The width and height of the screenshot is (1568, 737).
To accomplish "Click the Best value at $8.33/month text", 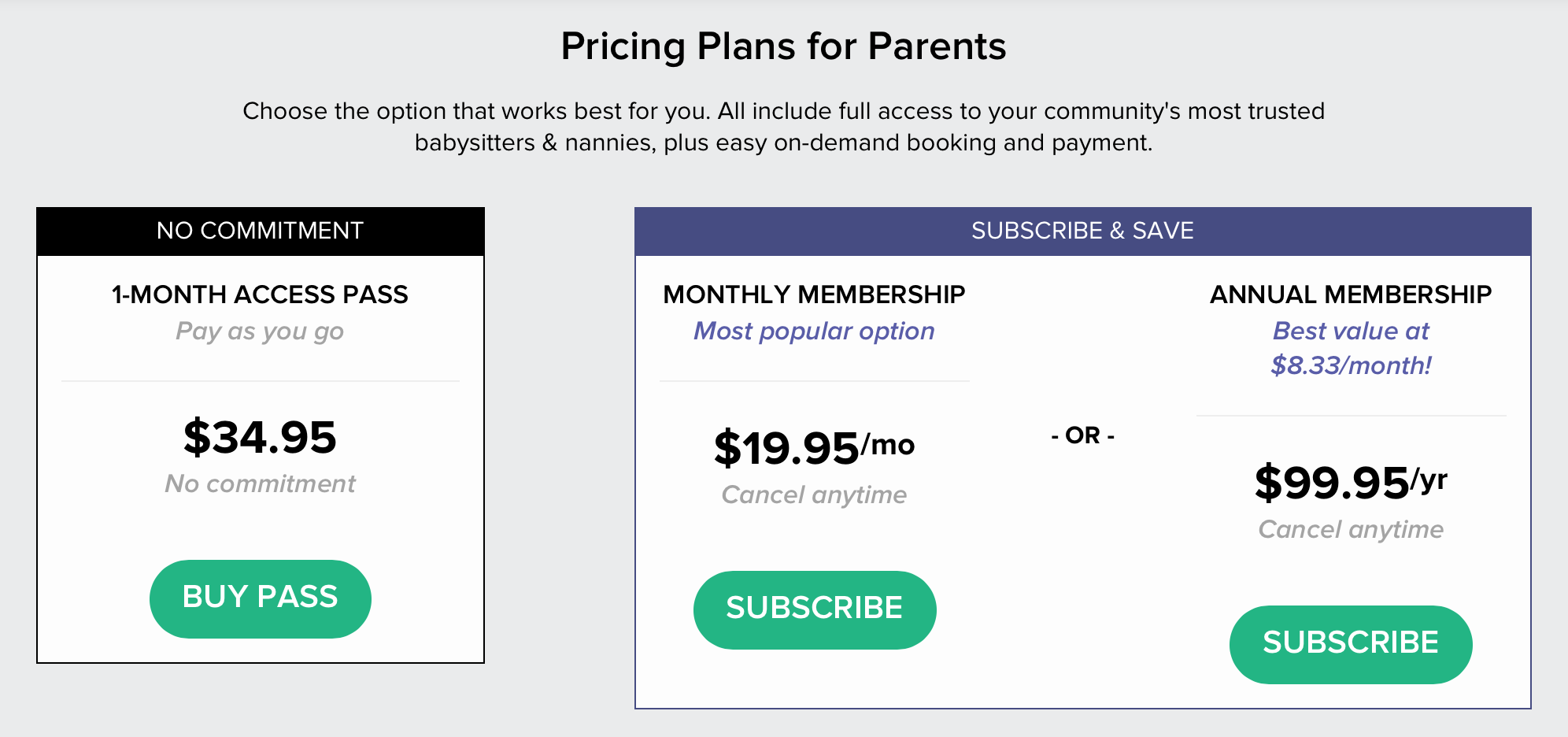I will click(x=1351, y=348).
